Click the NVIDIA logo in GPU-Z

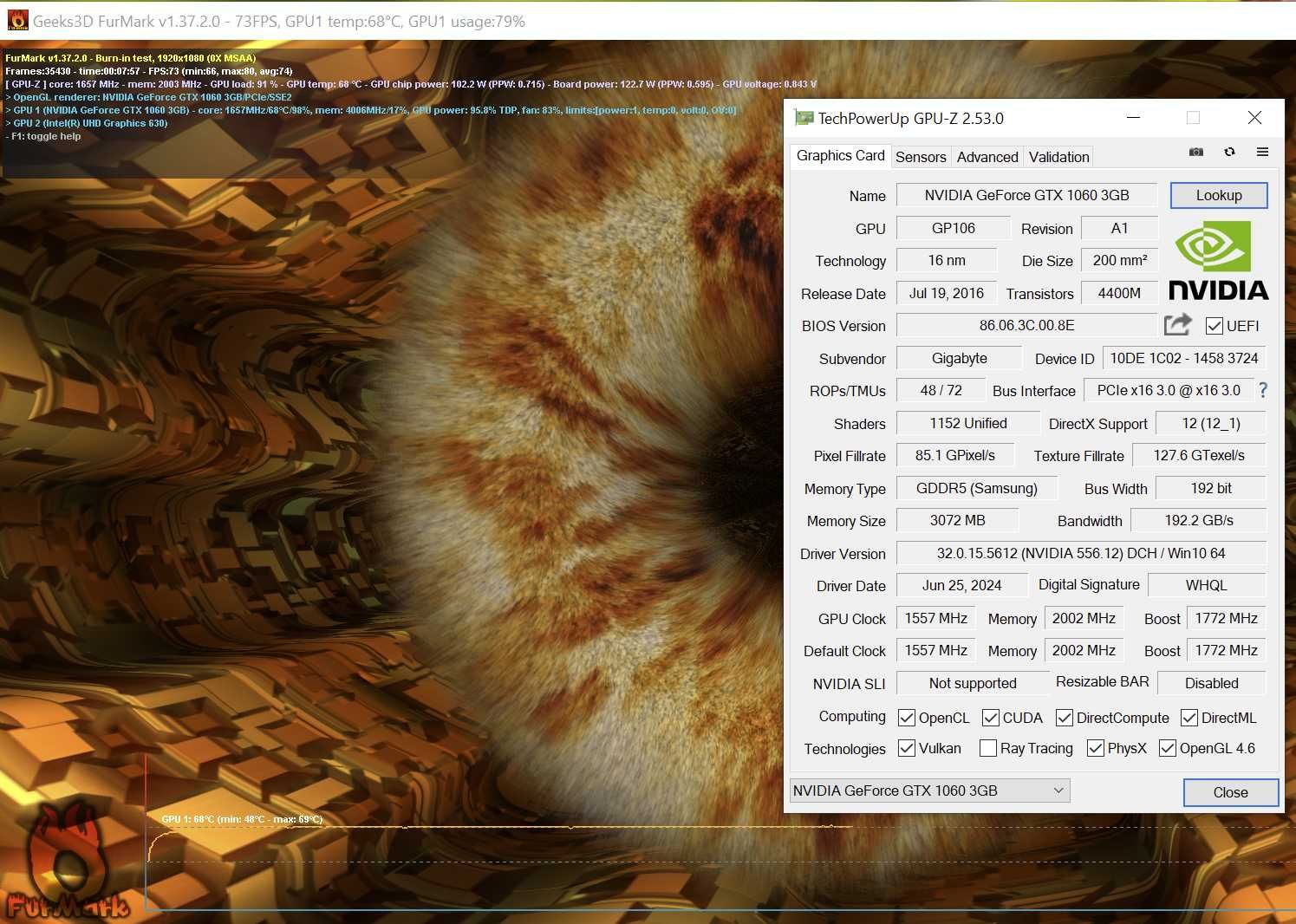tap(1218, 260)
